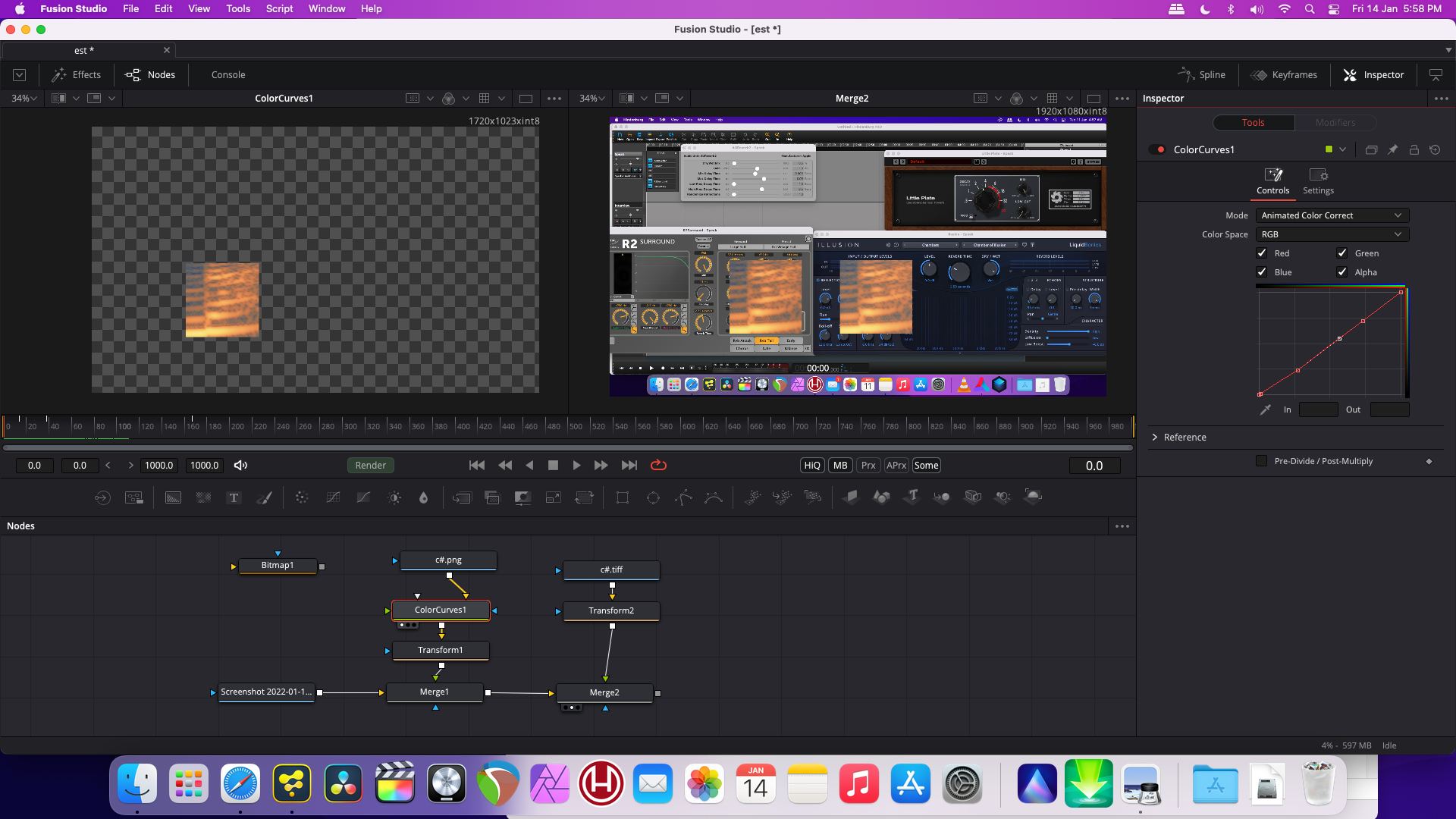
Task: Open ColorCurves1 tile color dropdown arrow
Action: coord(1343,149)
